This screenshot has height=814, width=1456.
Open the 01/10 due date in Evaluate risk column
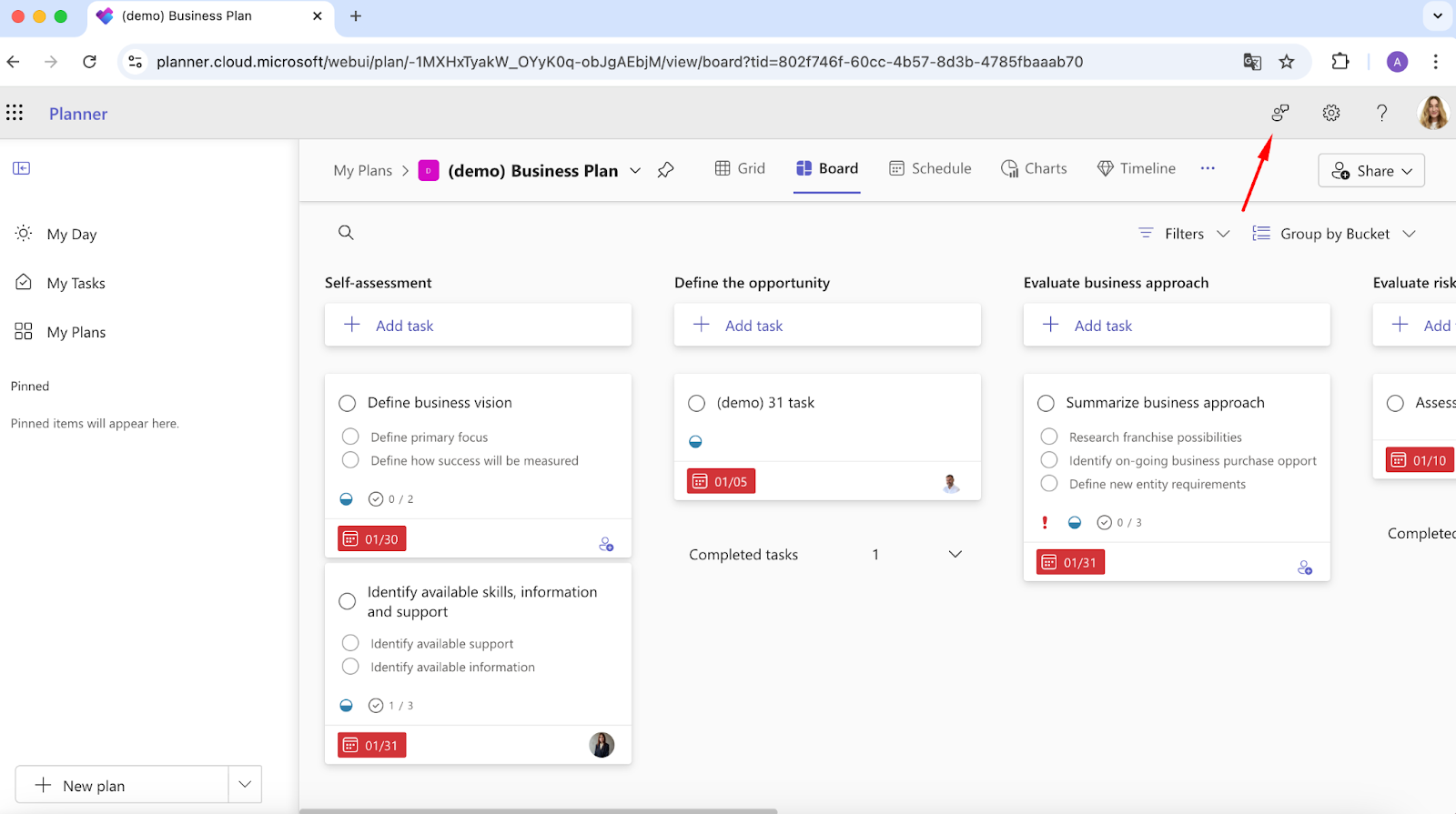[x=1420, y=460]
